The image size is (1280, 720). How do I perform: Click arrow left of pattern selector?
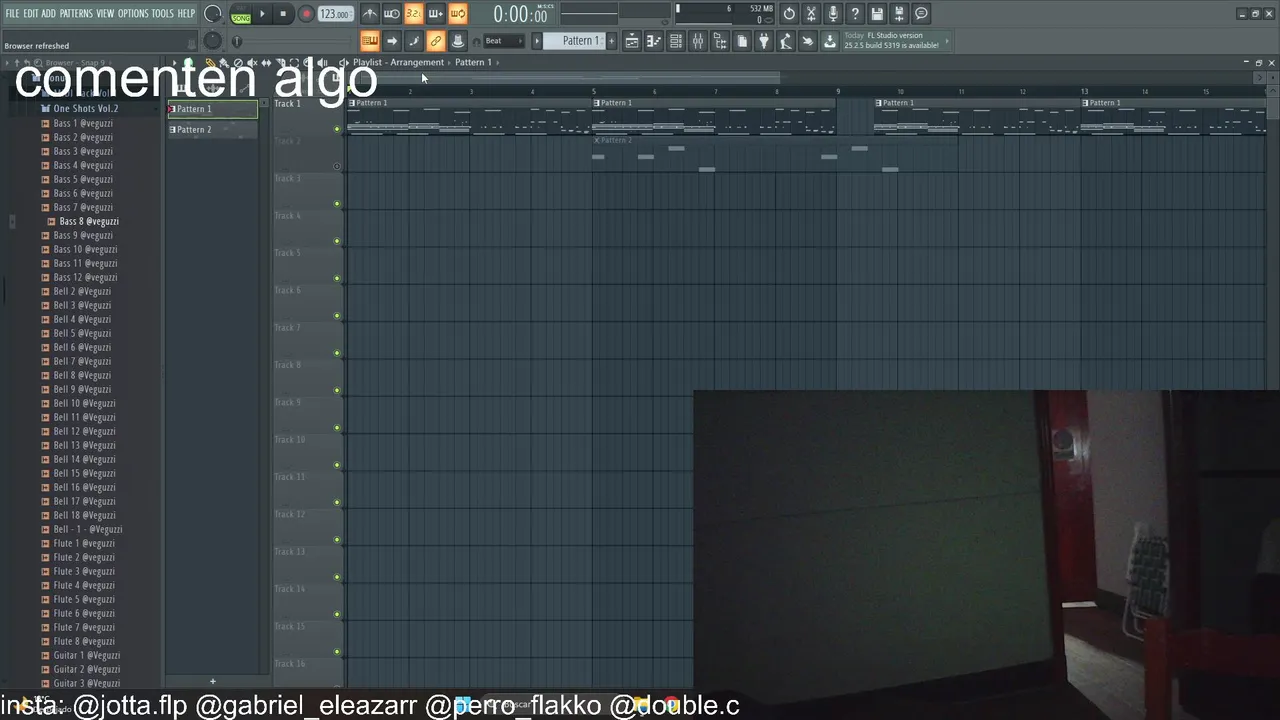(537, 41)
